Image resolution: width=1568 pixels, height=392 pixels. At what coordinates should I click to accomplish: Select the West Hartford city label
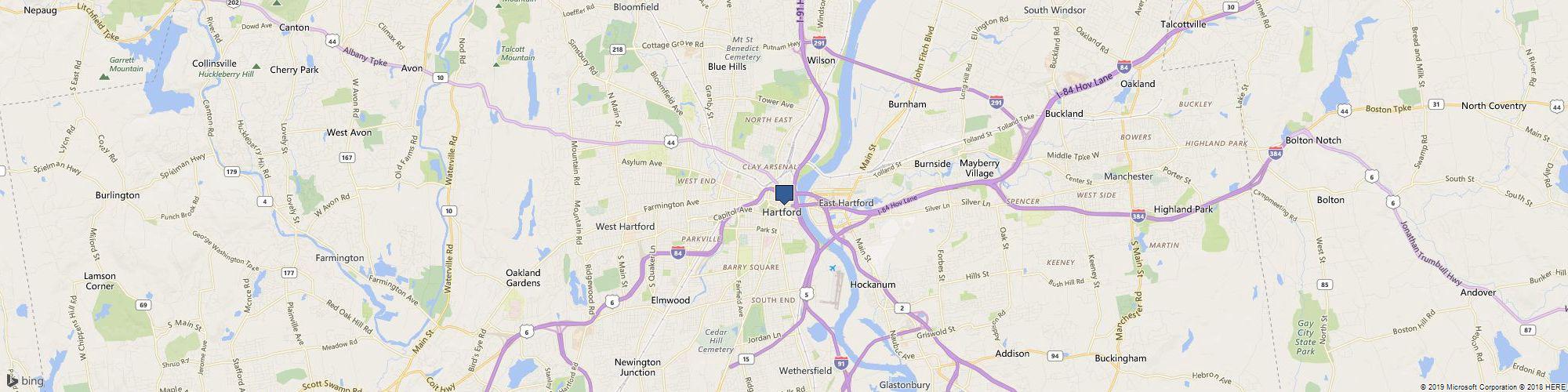(625, 227)
